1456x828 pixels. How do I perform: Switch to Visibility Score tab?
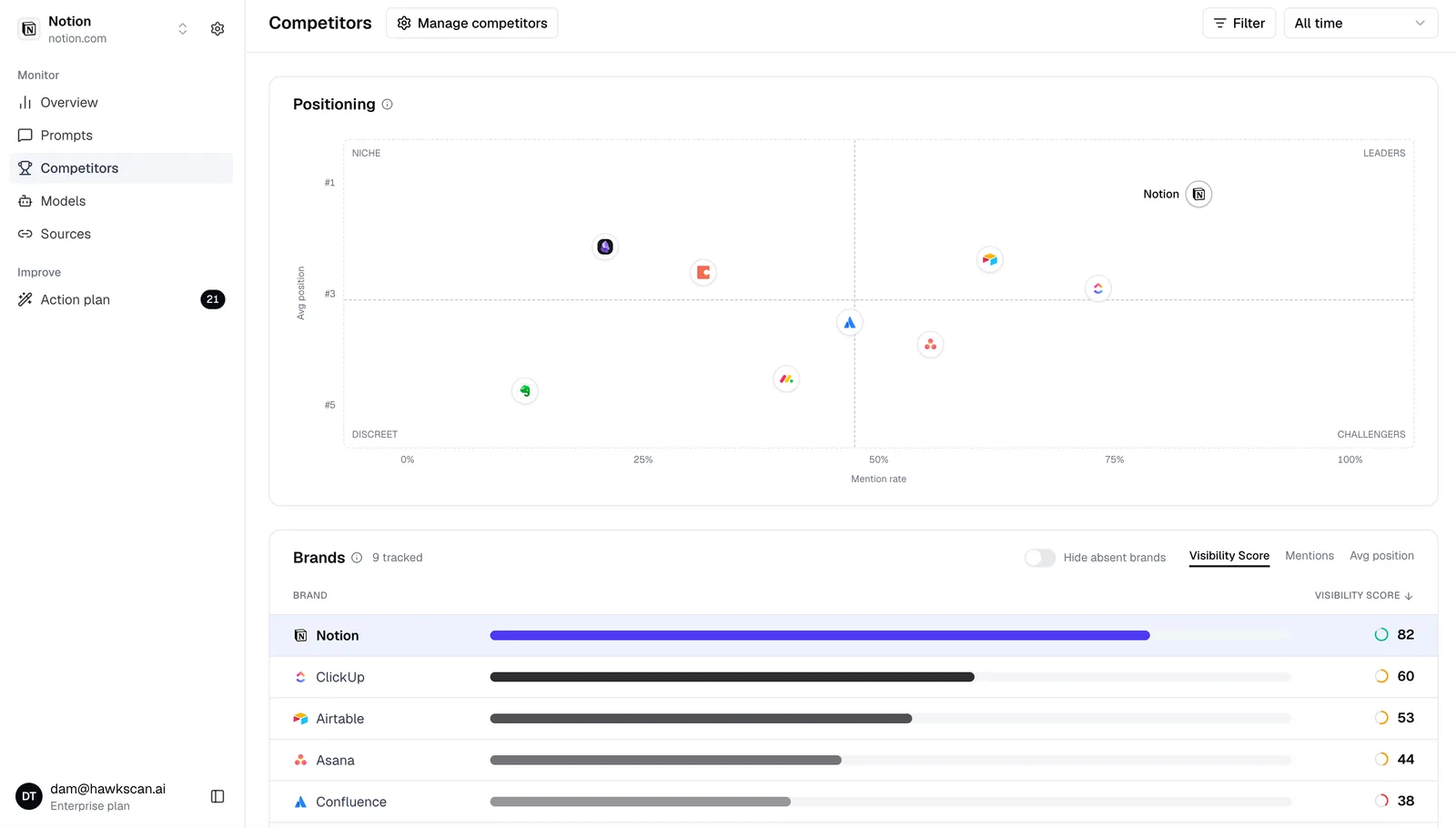pyautogui.click(x=1228, y=556)
